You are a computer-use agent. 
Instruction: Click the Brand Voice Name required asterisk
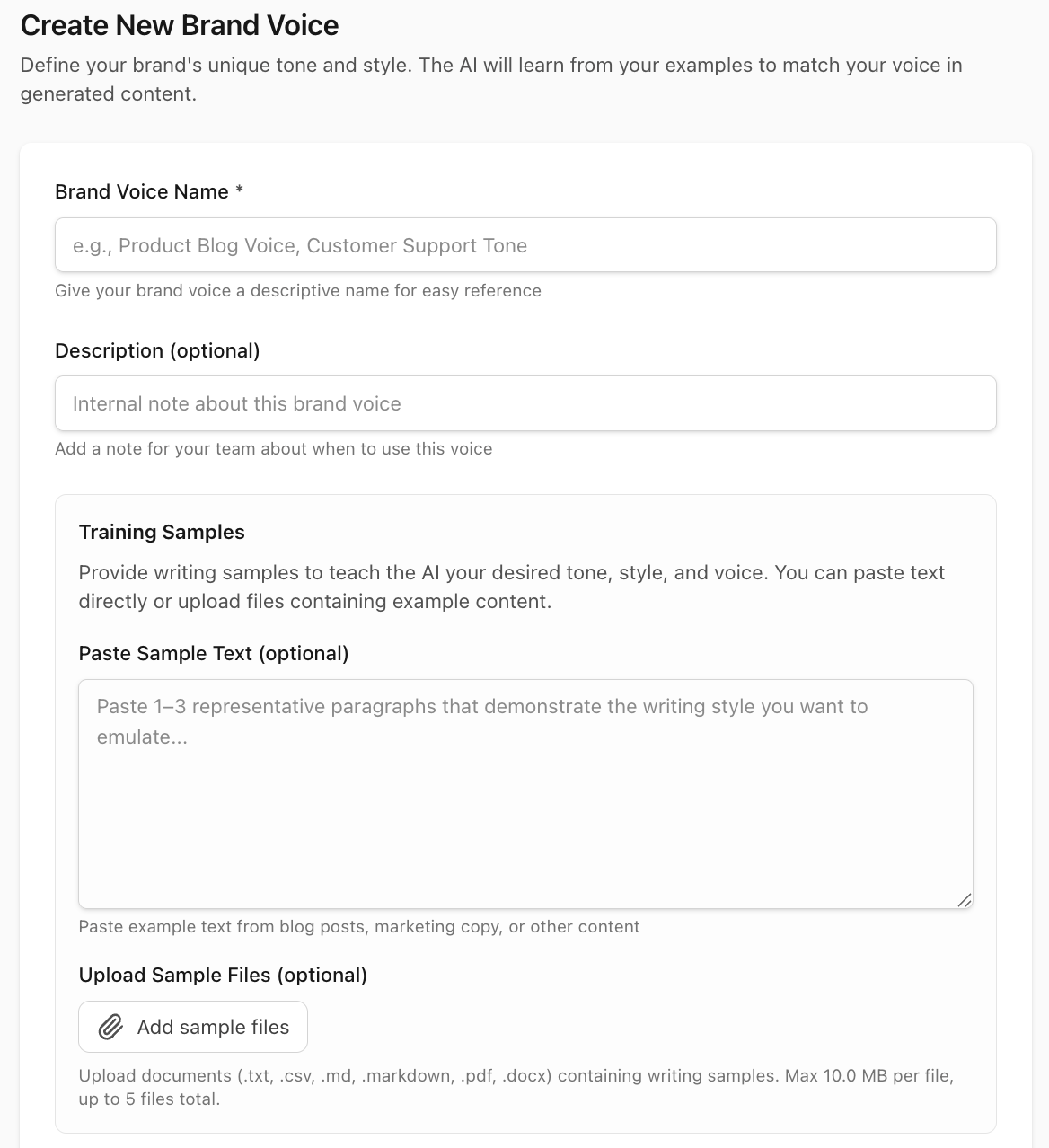click(238, 190)
